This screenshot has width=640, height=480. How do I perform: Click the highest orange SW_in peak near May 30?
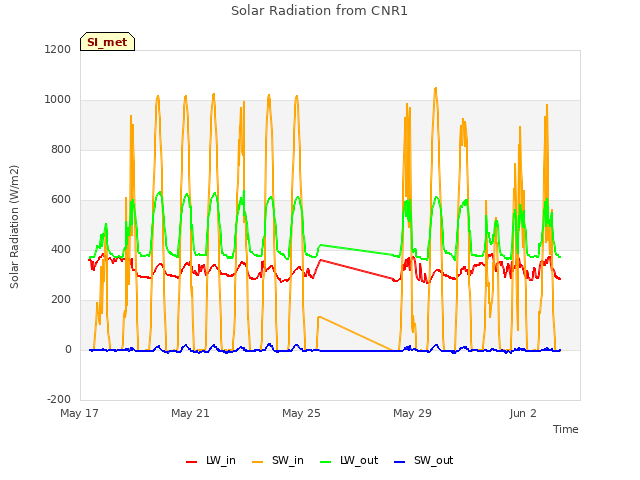436,88
